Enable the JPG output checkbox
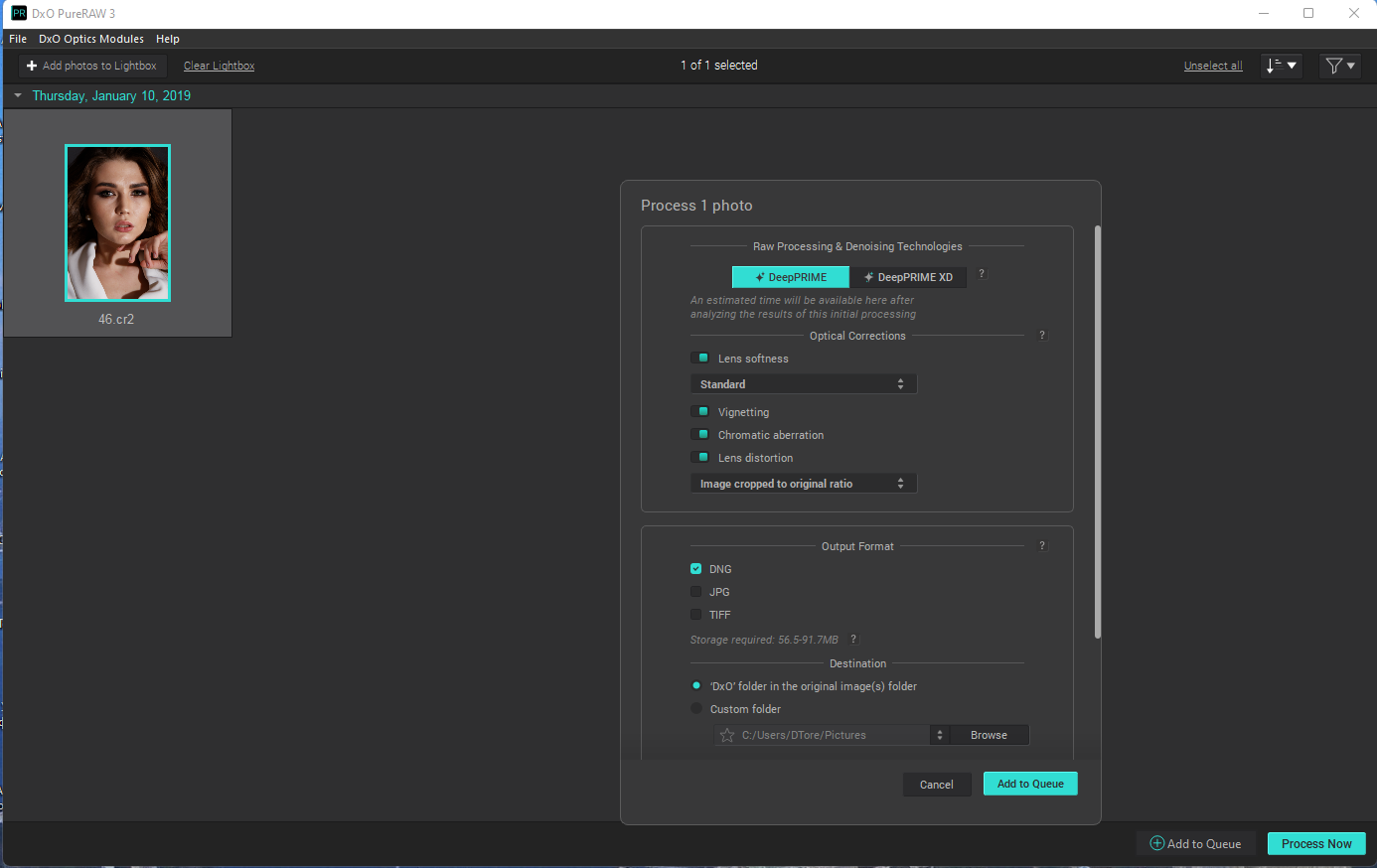The width and height of the screenshot is (1377, 868). (695, 592)
